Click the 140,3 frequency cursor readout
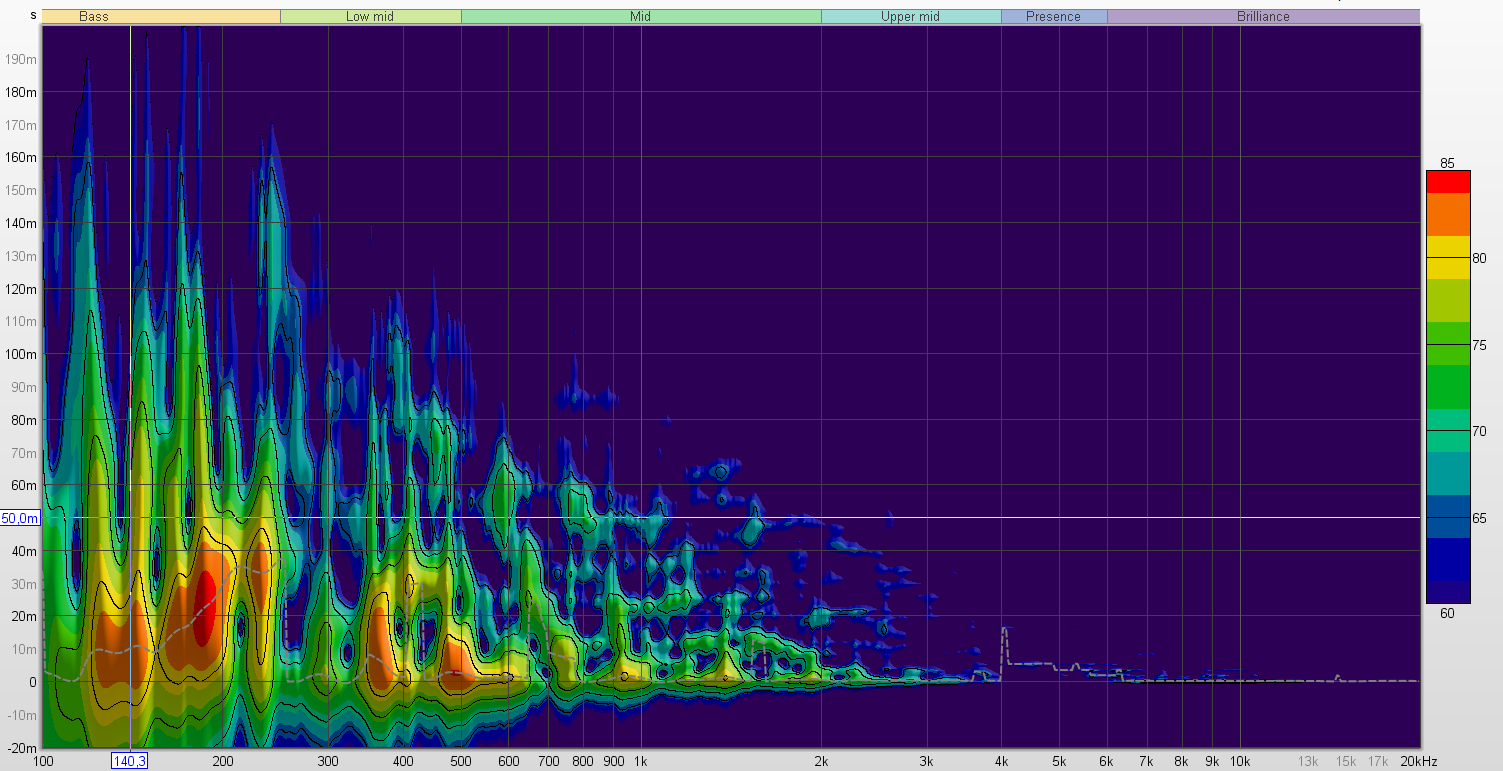 (130, 761)
